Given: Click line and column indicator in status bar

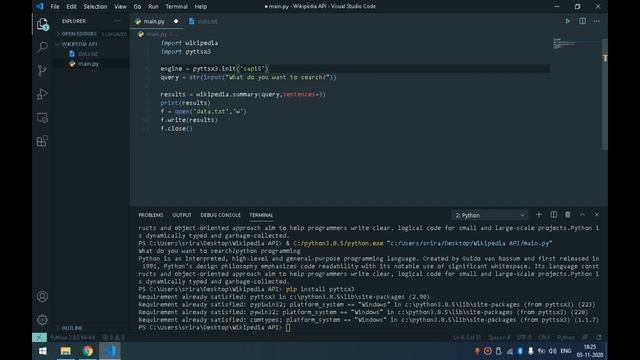Looking at the screenshot, I should point(467,338).
